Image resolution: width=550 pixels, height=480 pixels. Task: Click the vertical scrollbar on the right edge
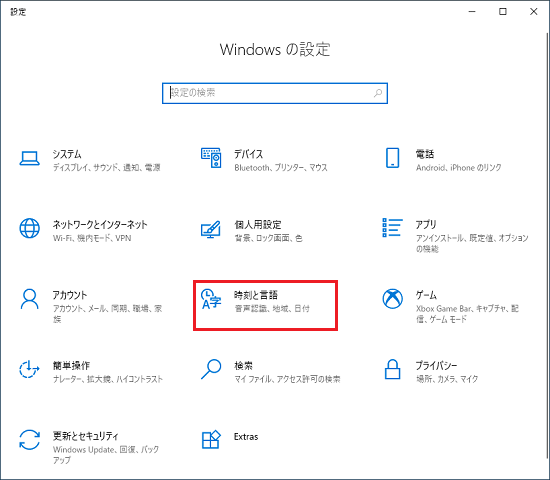pyautogui.click(x=547, y=246)
